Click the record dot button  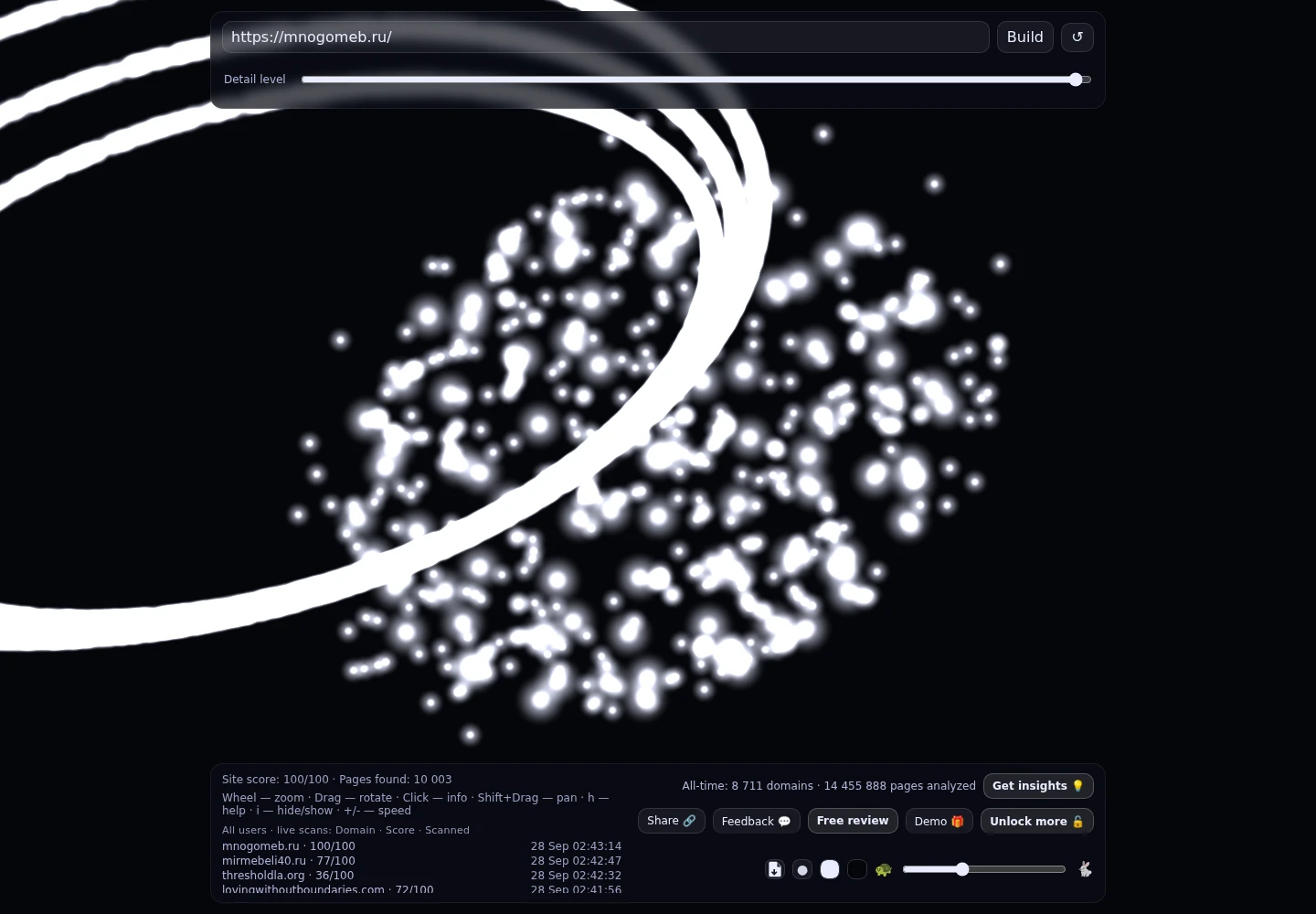(x=802, y=869)
